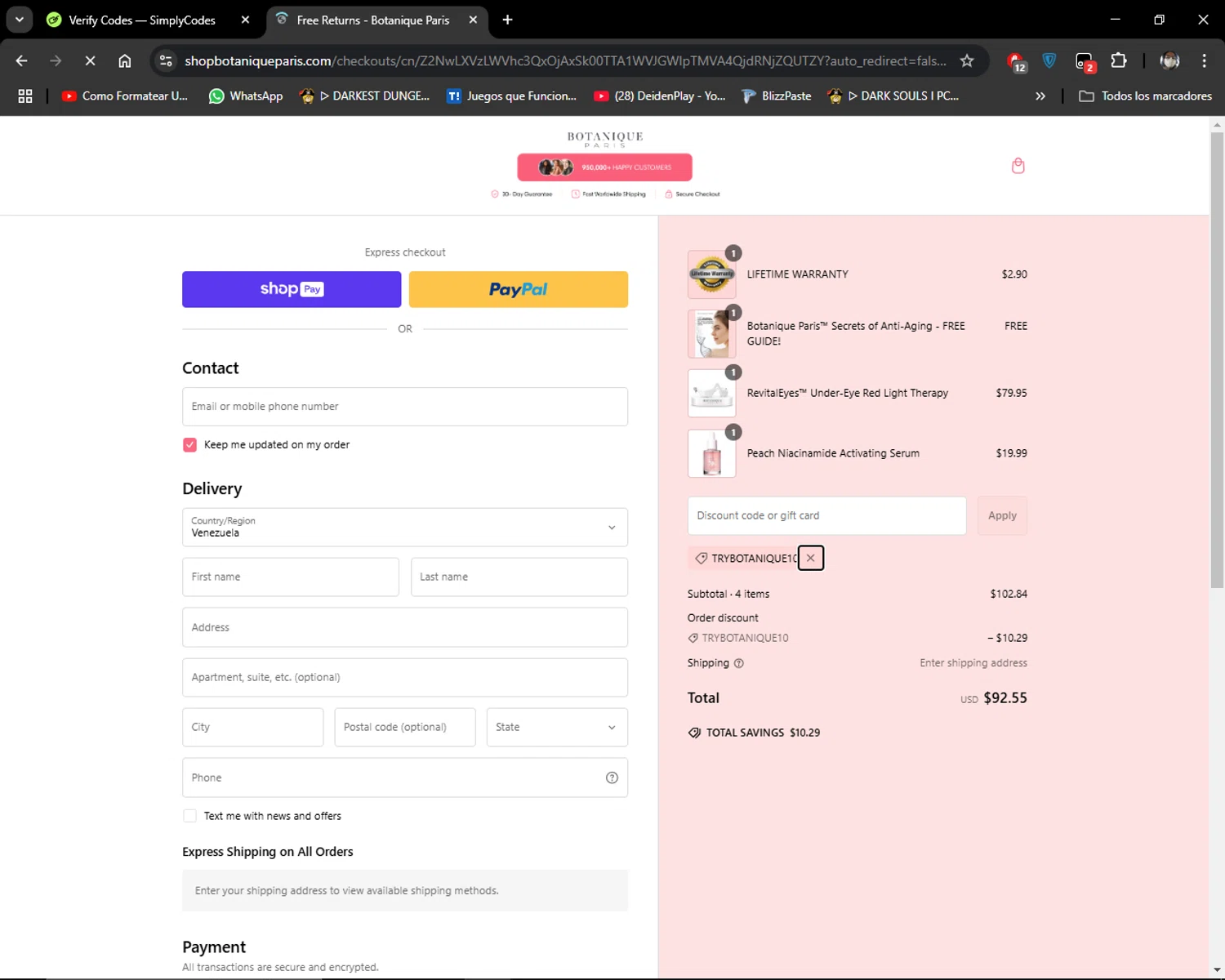Click the Secrets of Anti-Aging guide thumbnail
The image size is (1225, 980).
[712, 334]
